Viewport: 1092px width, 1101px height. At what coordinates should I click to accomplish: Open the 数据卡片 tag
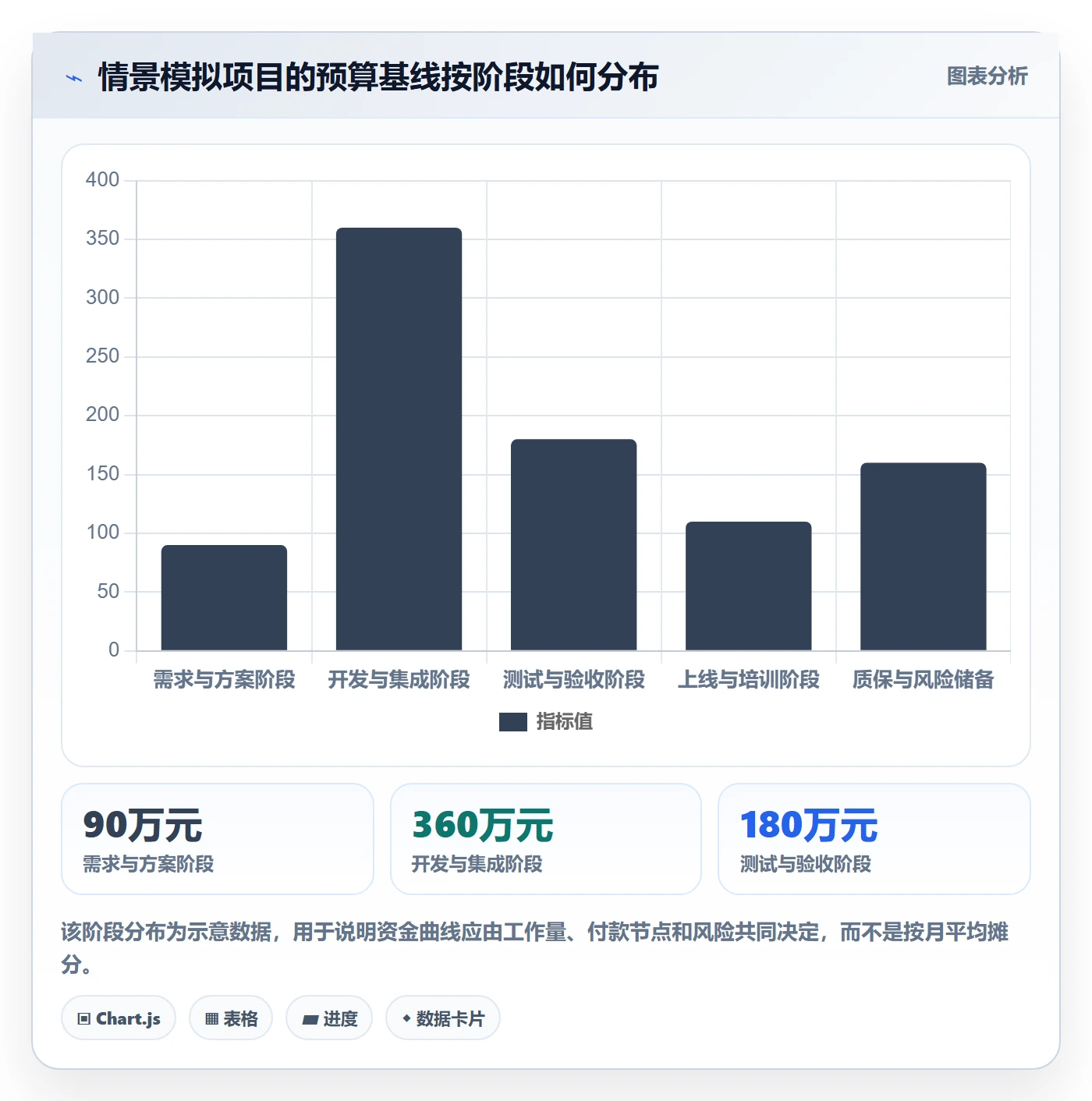[443, 1018]
